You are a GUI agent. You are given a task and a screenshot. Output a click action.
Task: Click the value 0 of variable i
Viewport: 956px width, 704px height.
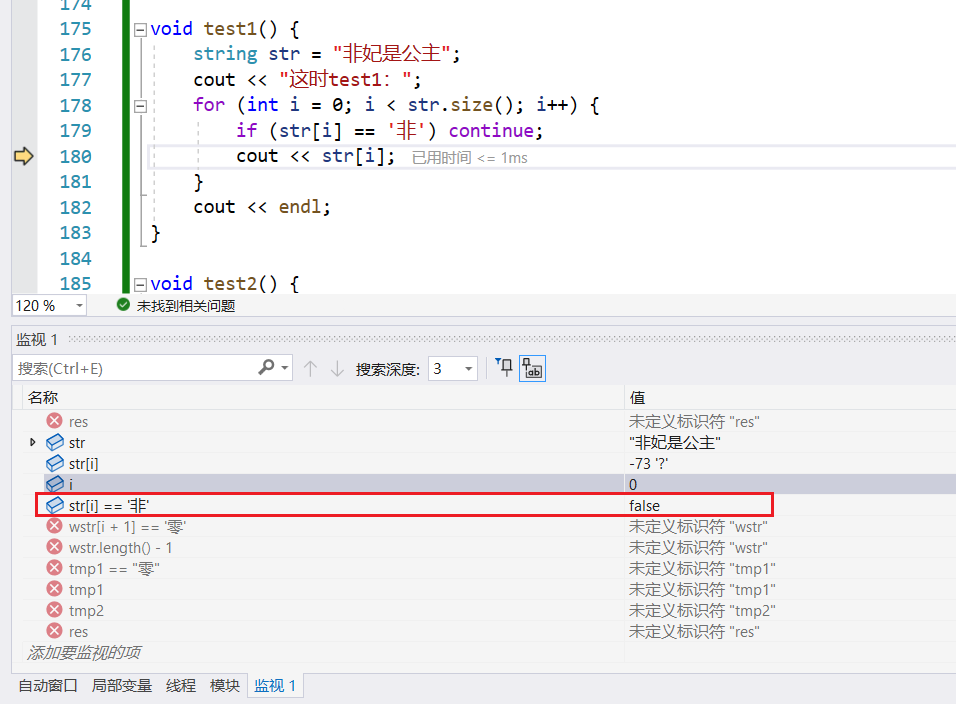(x=633, y=485)
